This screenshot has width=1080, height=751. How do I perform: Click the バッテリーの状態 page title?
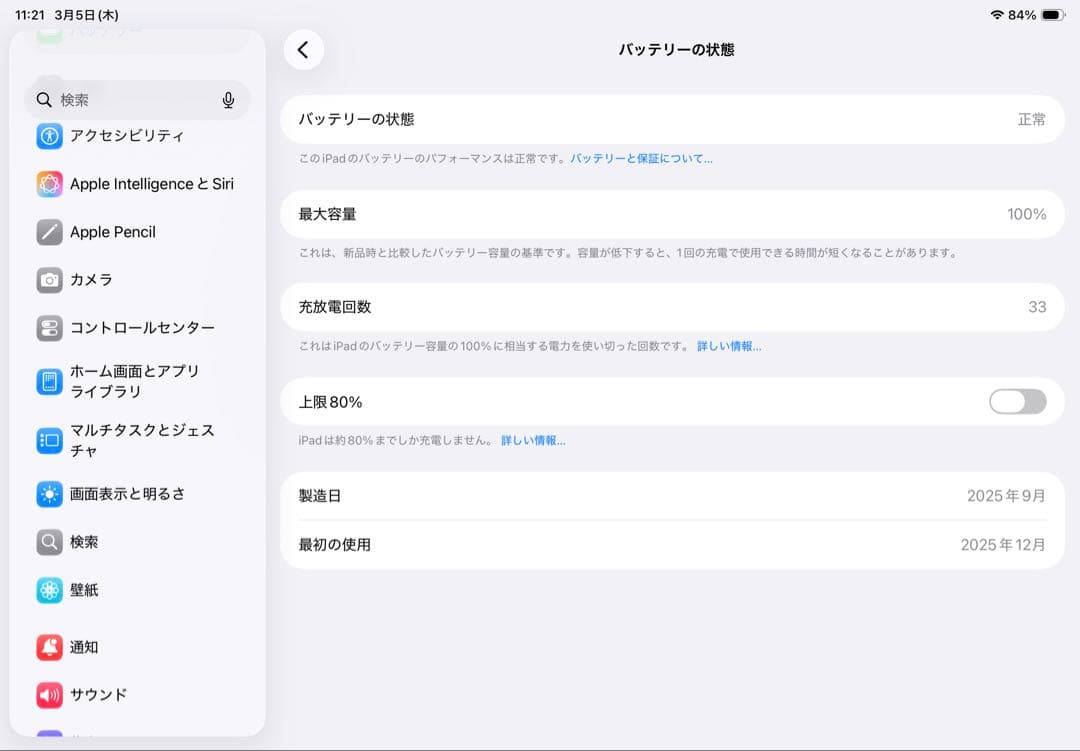676,50
